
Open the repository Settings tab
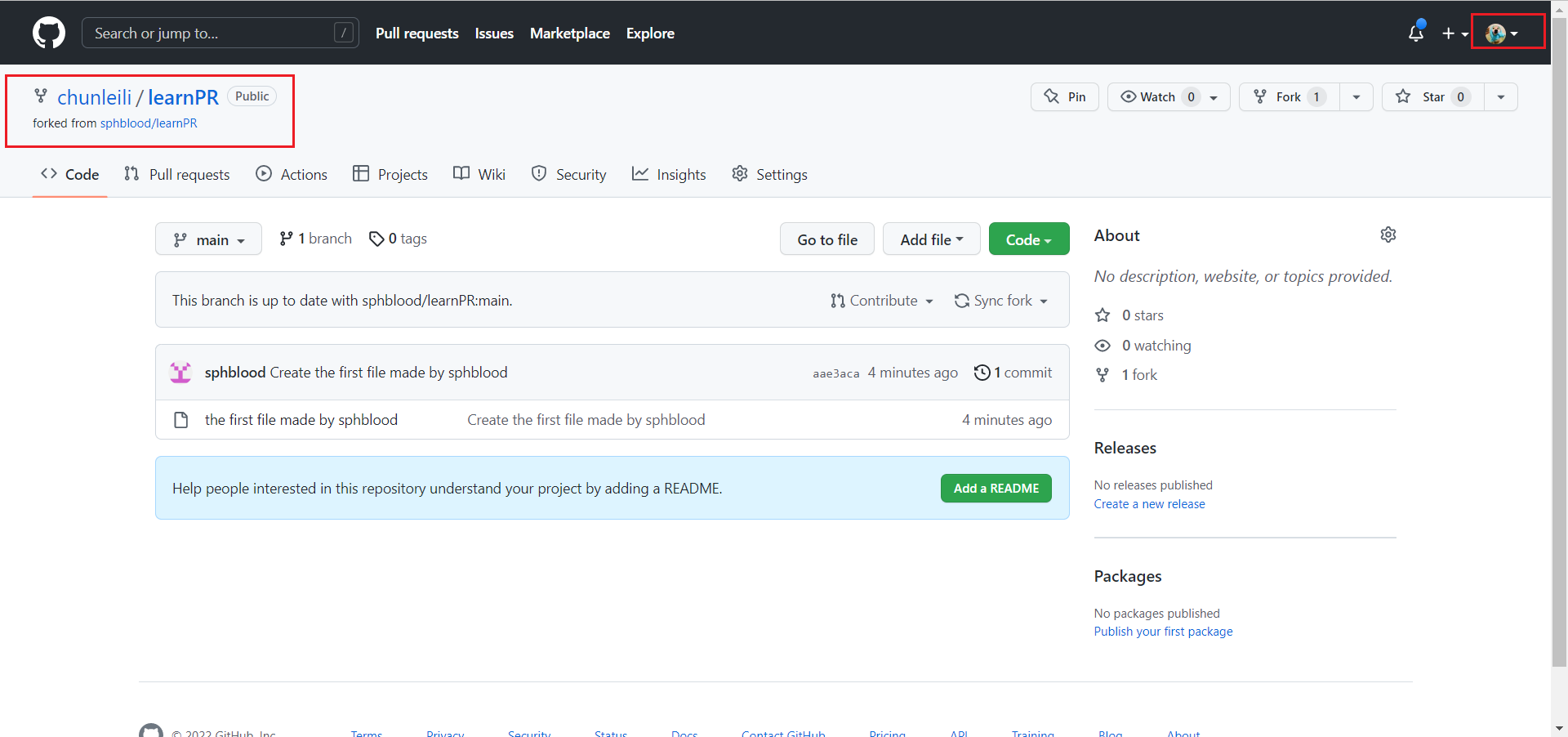click(x=769, y=174)
